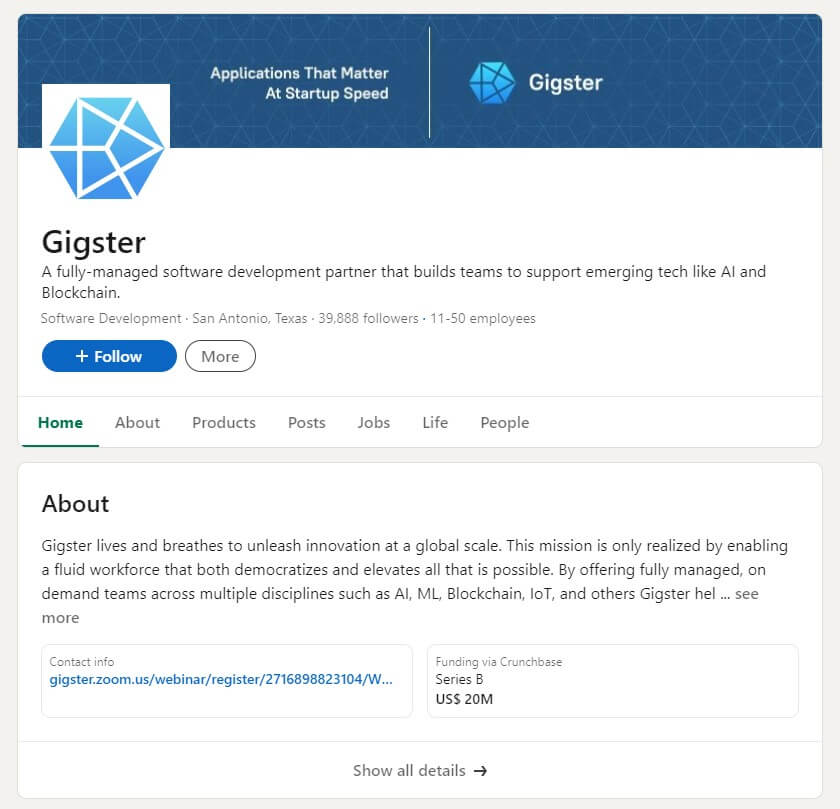Click the Gigster wordmark in the banner
840x809 pixels.
click(x=566, y=83)
